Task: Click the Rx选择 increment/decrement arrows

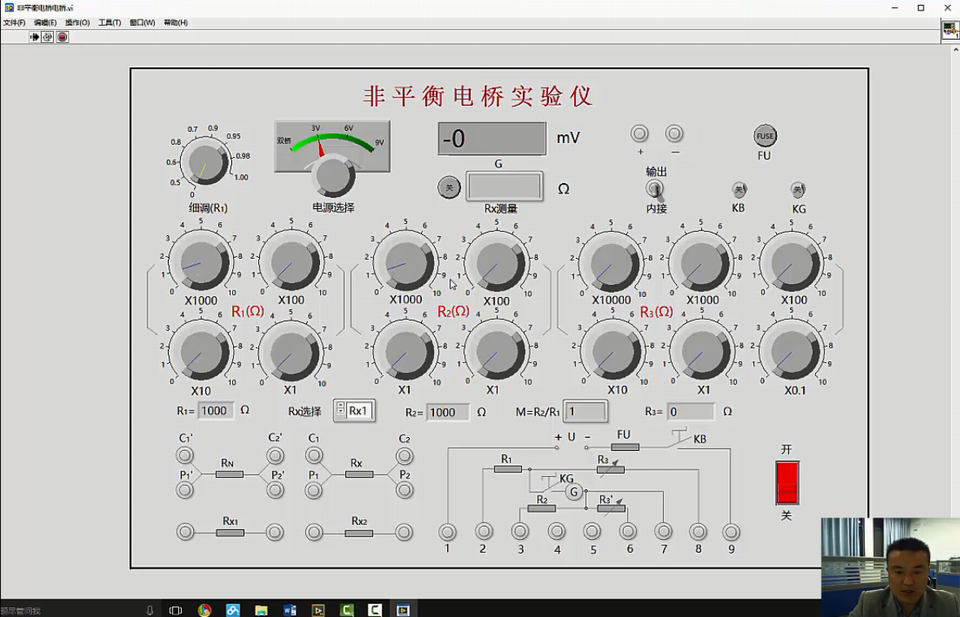Action: tap(340, 408)
